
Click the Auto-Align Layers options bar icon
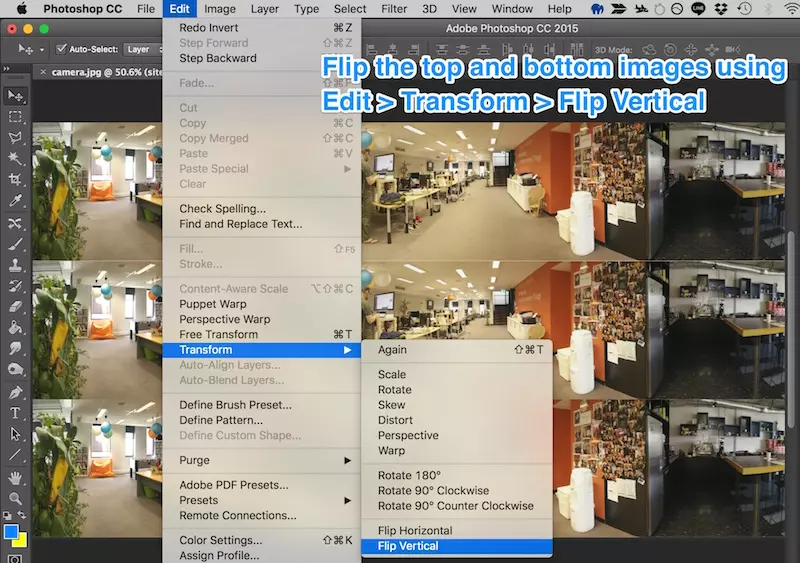point(577,50)
